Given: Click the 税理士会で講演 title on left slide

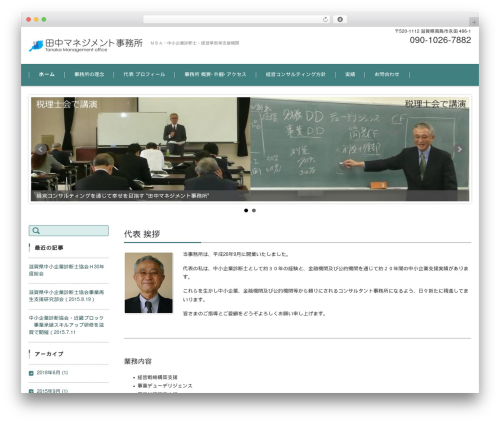Looking at the screenshot, I should 66,104.
